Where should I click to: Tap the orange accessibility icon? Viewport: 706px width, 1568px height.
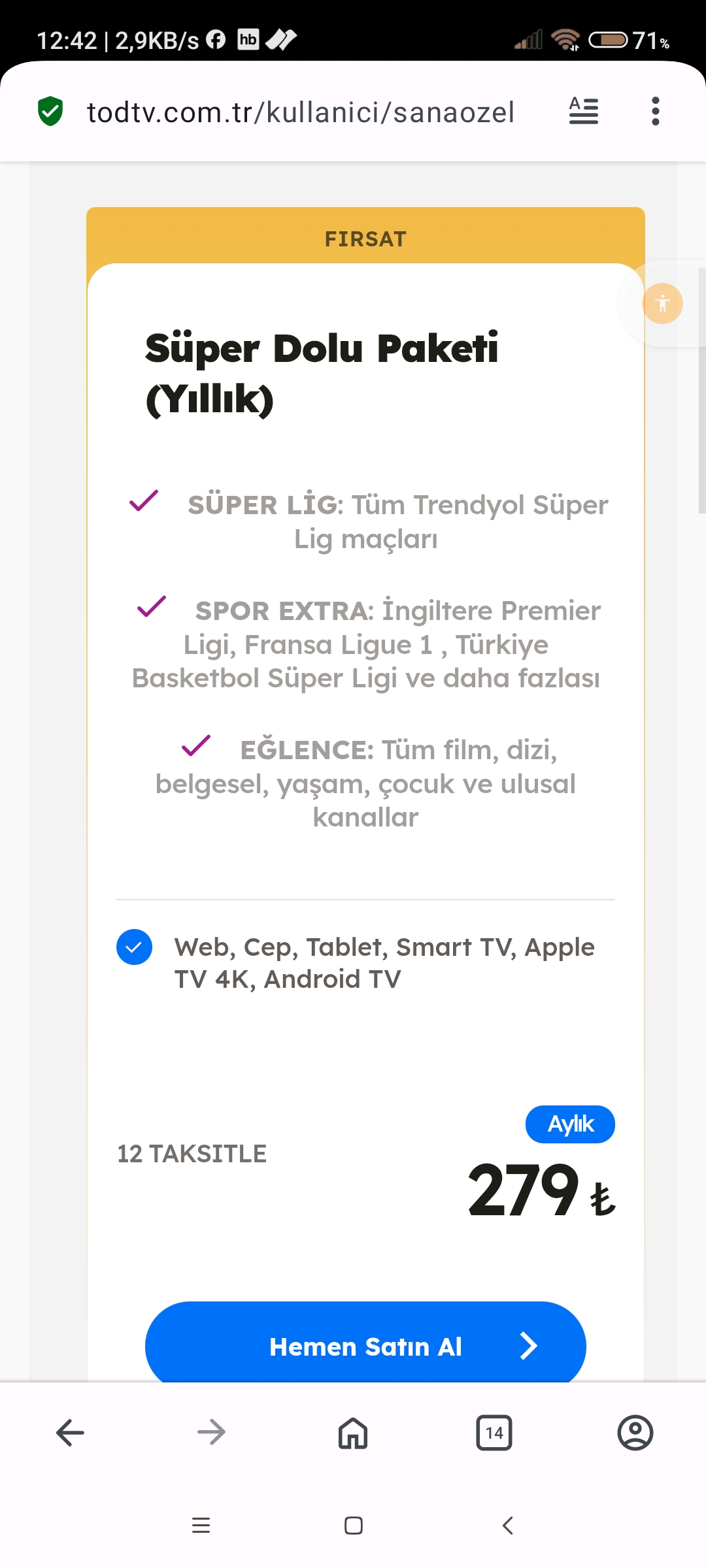click(662, 303)
